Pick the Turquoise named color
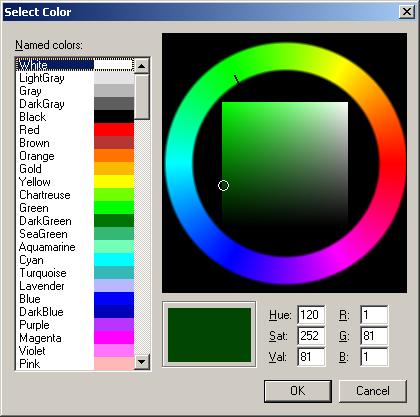The image size is (420, 417). pyautogui.click(x=75, y=273)
